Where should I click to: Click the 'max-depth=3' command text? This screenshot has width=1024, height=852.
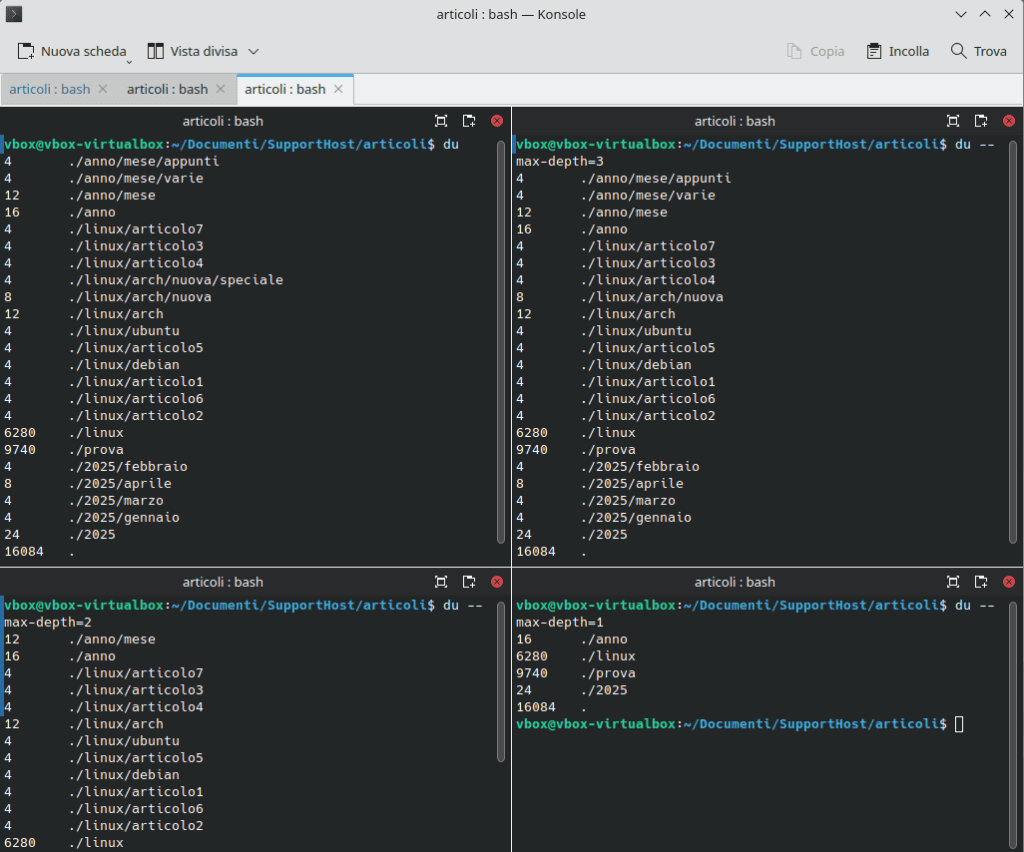click(560, 161)
